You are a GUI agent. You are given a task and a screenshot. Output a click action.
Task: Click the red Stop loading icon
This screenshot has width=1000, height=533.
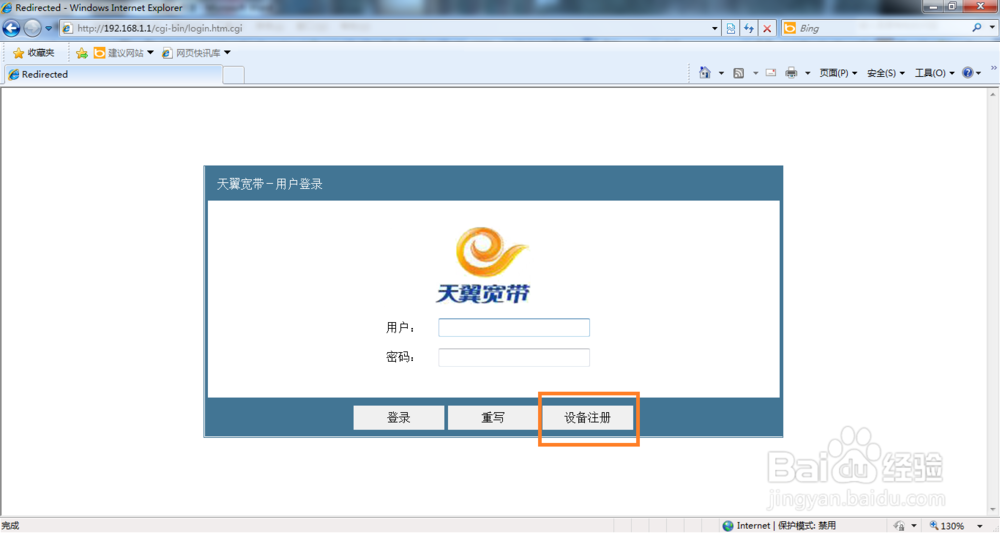click(x=767, y=28)
